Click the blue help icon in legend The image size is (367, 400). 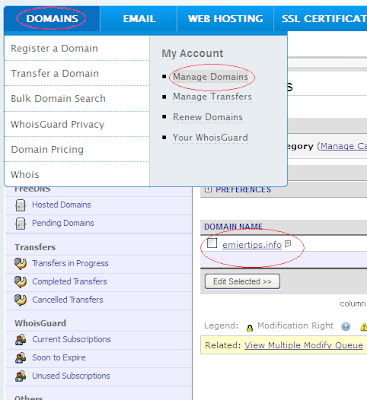(x=346, y=327)
